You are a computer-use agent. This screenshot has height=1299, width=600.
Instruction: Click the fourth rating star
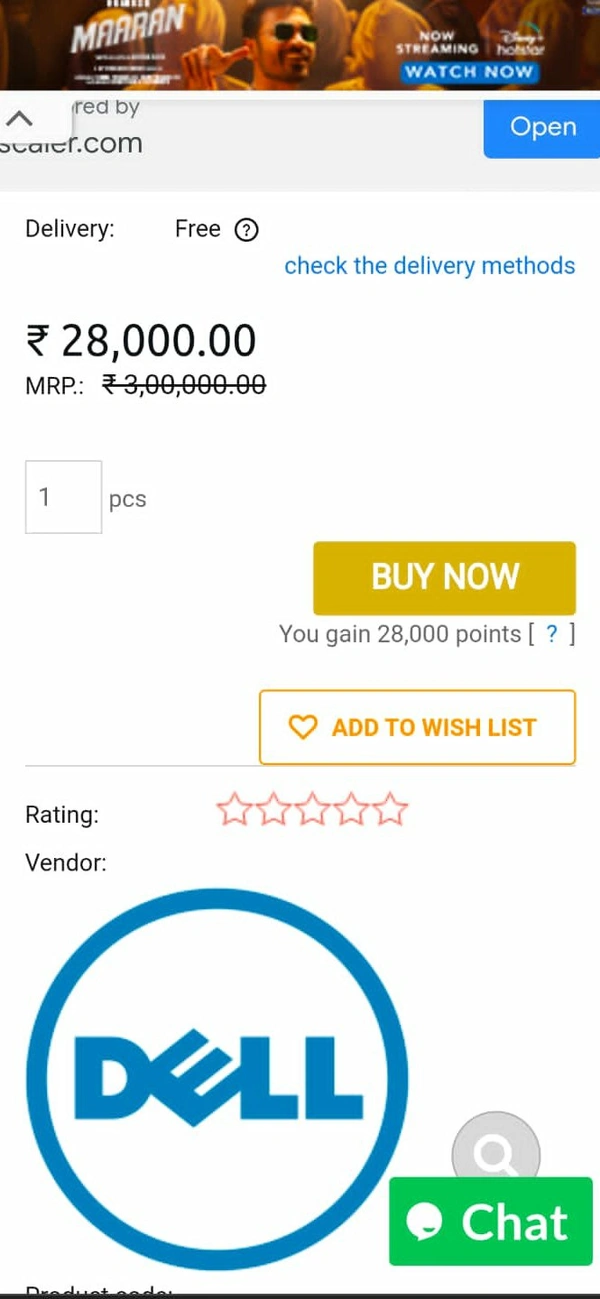pos(351,809)
